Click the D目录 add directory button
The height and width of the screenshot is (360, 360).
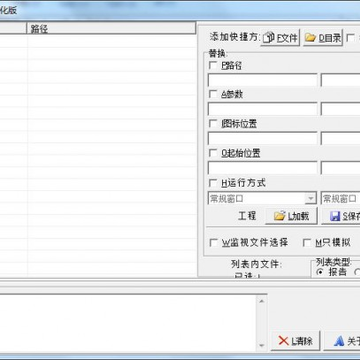323,38
